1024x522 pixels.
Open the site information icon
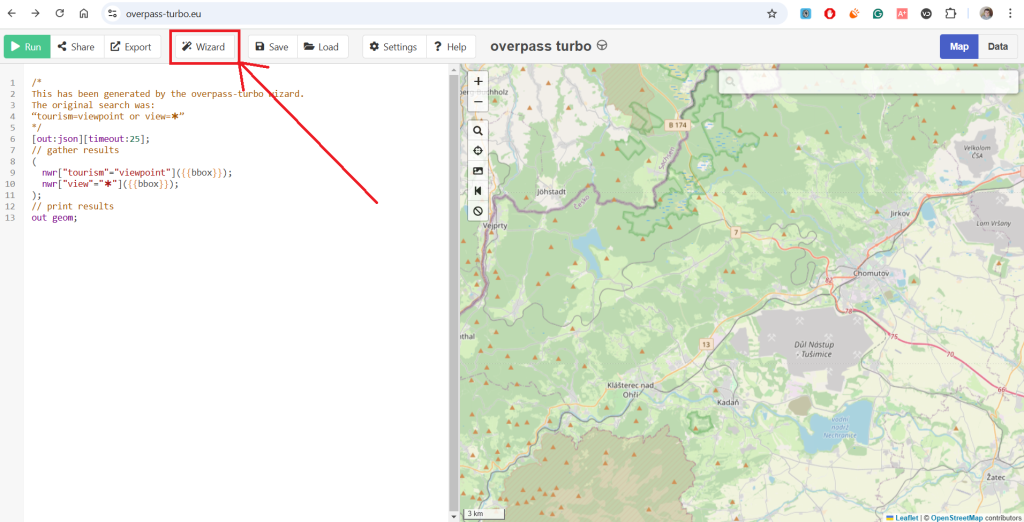pyautogui.click(x=112, y=13)
